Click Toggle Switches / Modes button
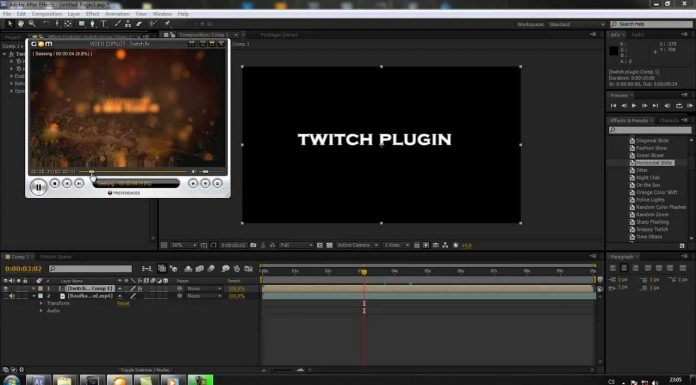Viewport: 696px width, 385px height. (145, 370)
